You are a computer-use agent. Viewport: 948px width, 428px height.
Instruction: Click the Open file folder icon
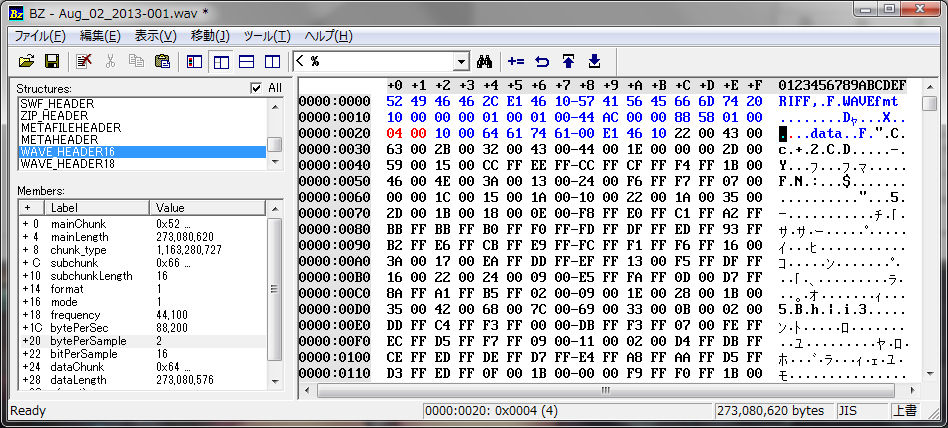(x=27, y=62)
